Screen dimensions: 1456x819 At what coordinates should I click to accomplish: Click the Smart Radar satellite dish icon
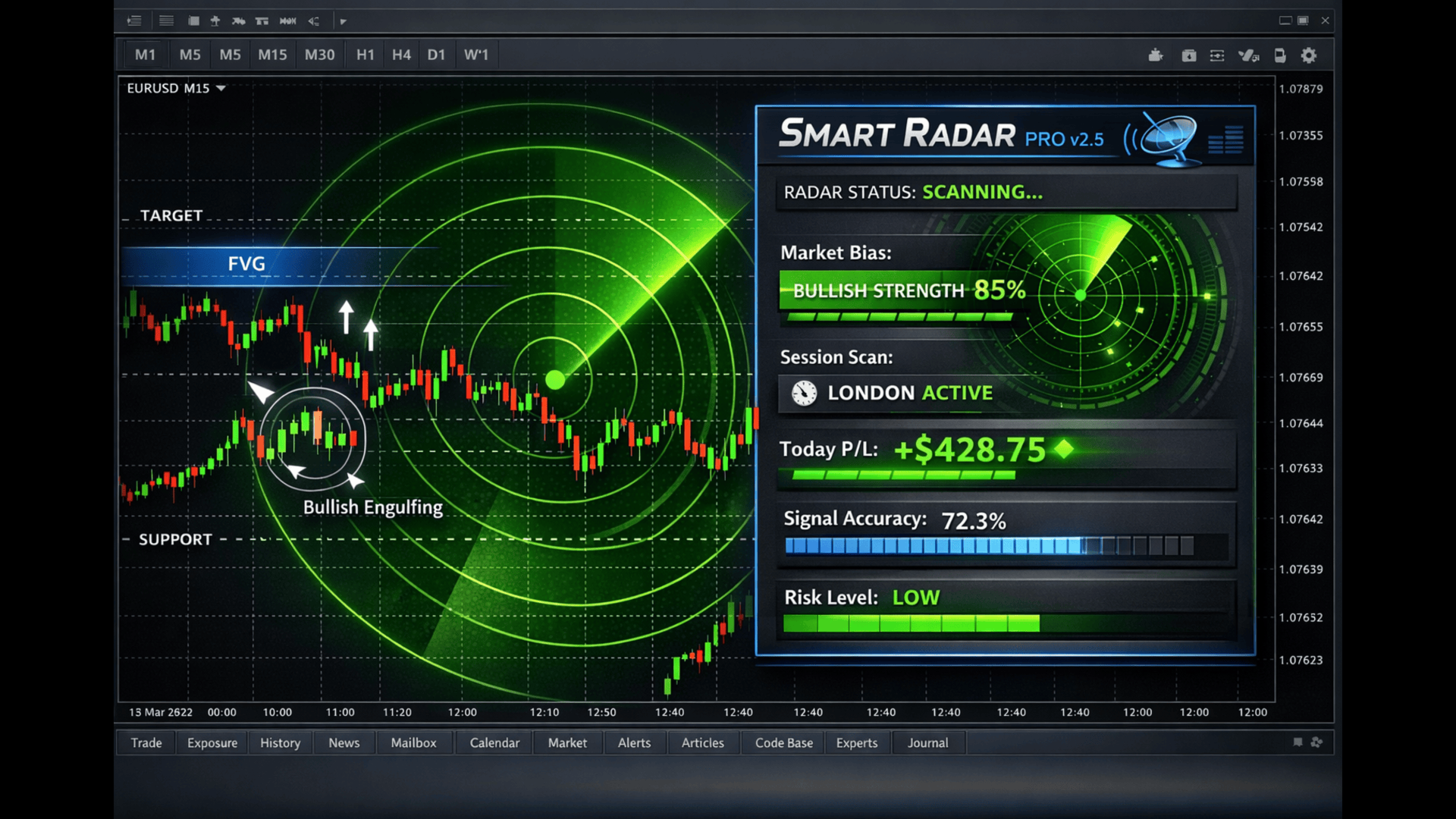tap(1168, 138)
